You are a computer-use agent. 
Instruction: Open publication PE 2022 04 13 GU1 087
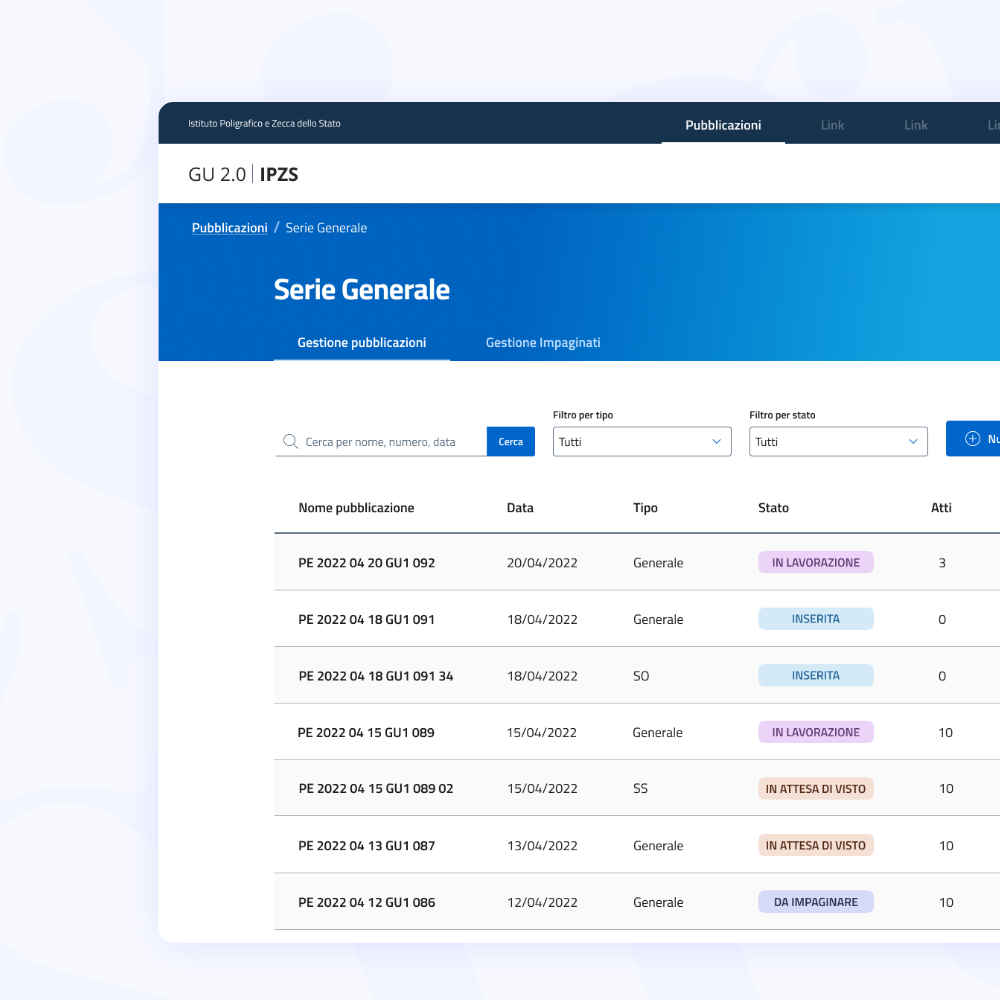[x=367, y=846]
